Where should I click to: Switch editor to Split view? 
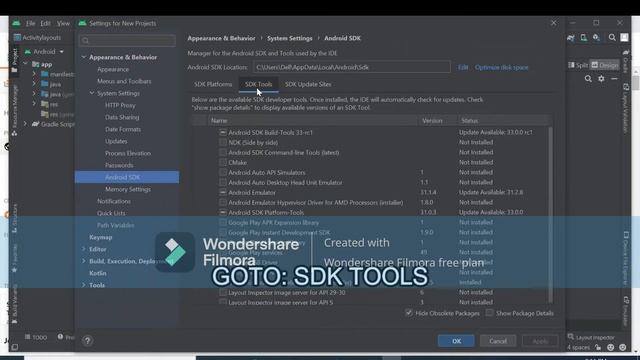[578, 65]
